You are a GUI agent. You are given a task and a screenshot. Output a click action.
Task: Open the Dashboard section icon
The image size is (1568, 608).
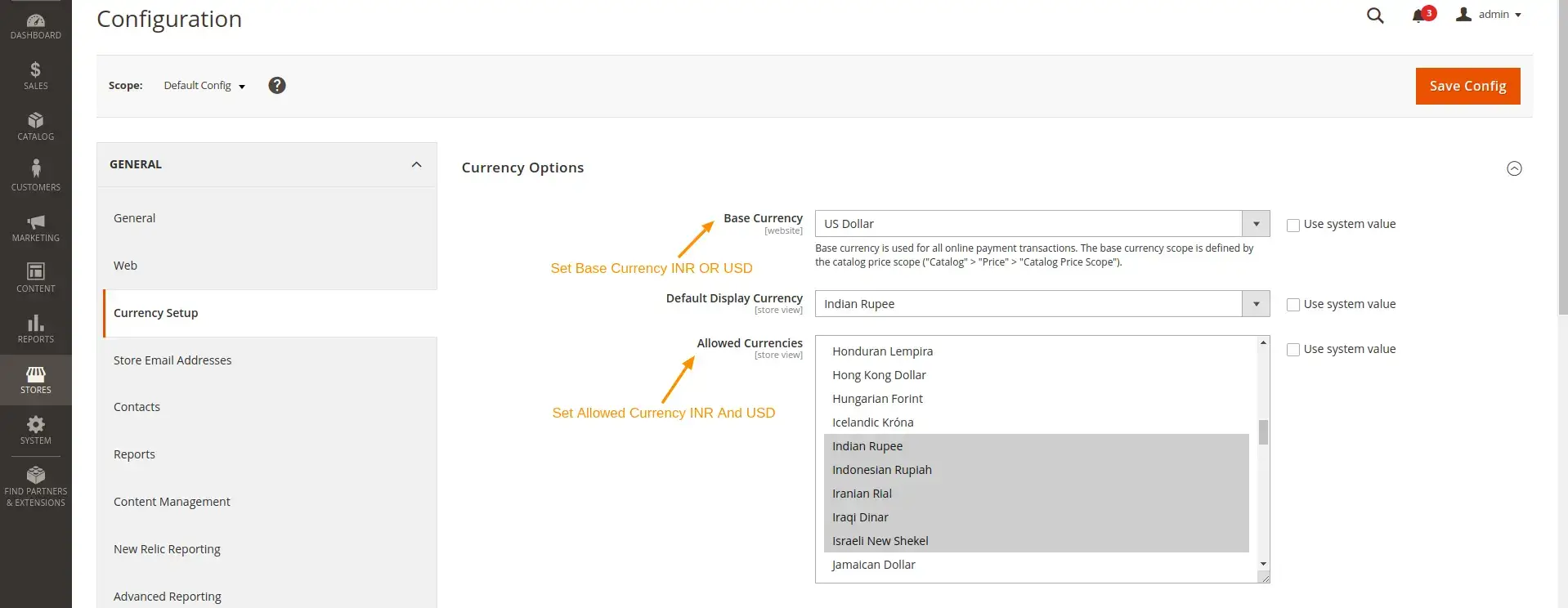tap(36, 20)
